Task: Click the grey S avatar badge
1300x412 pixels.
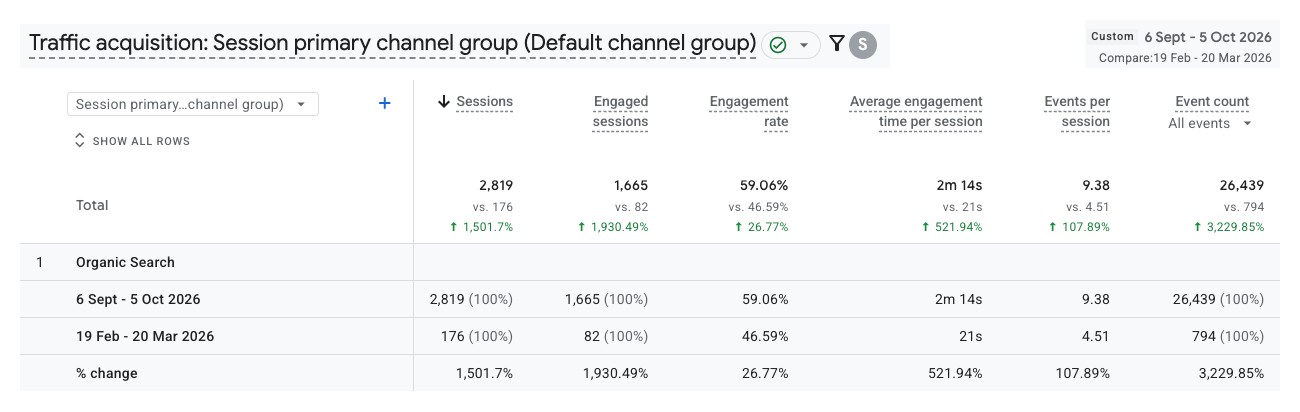Action: [863, 44]
